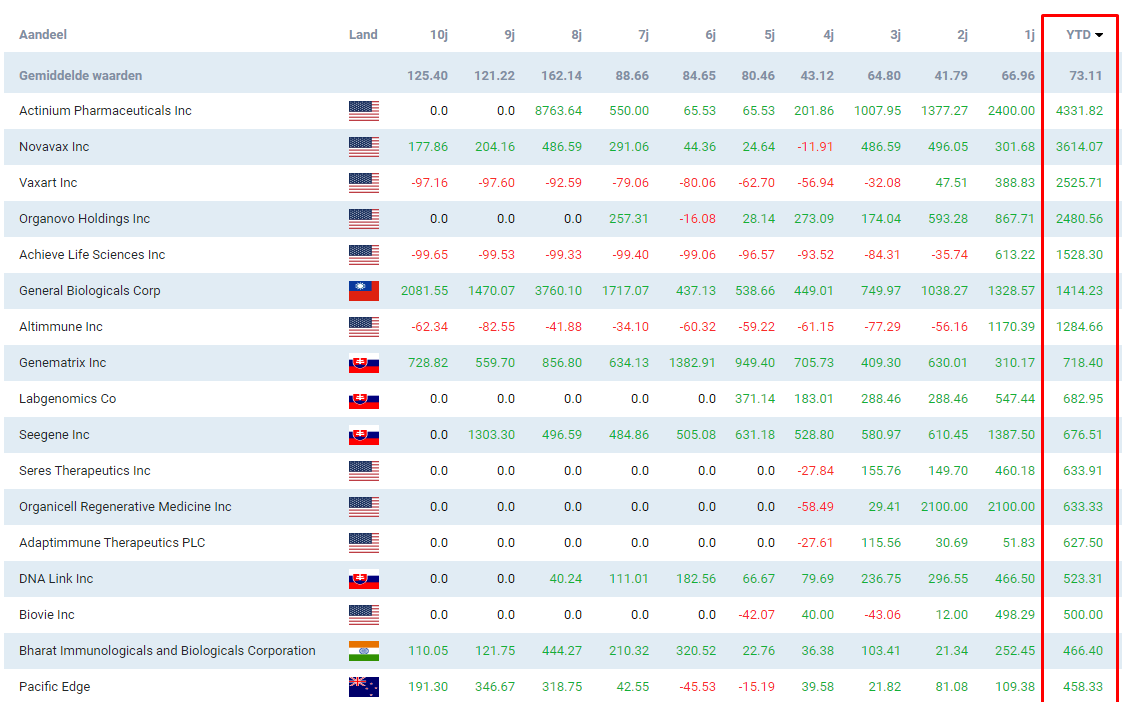Select the New Zealand flag beside Pacific Edge
The height and width of the screenshot is (702, 1122).
[x=364, y=687]
